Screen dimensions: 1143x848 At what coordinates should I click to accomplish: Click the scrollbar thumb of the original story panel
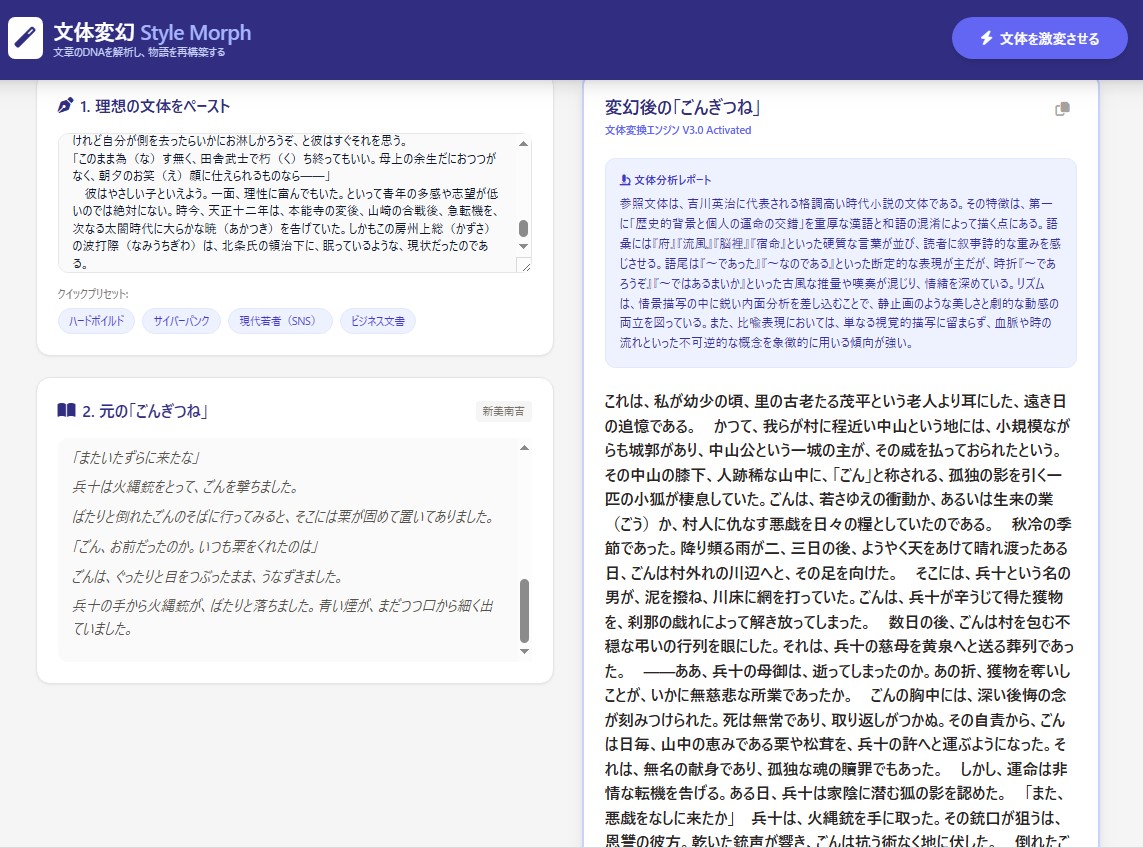[524, 610]
